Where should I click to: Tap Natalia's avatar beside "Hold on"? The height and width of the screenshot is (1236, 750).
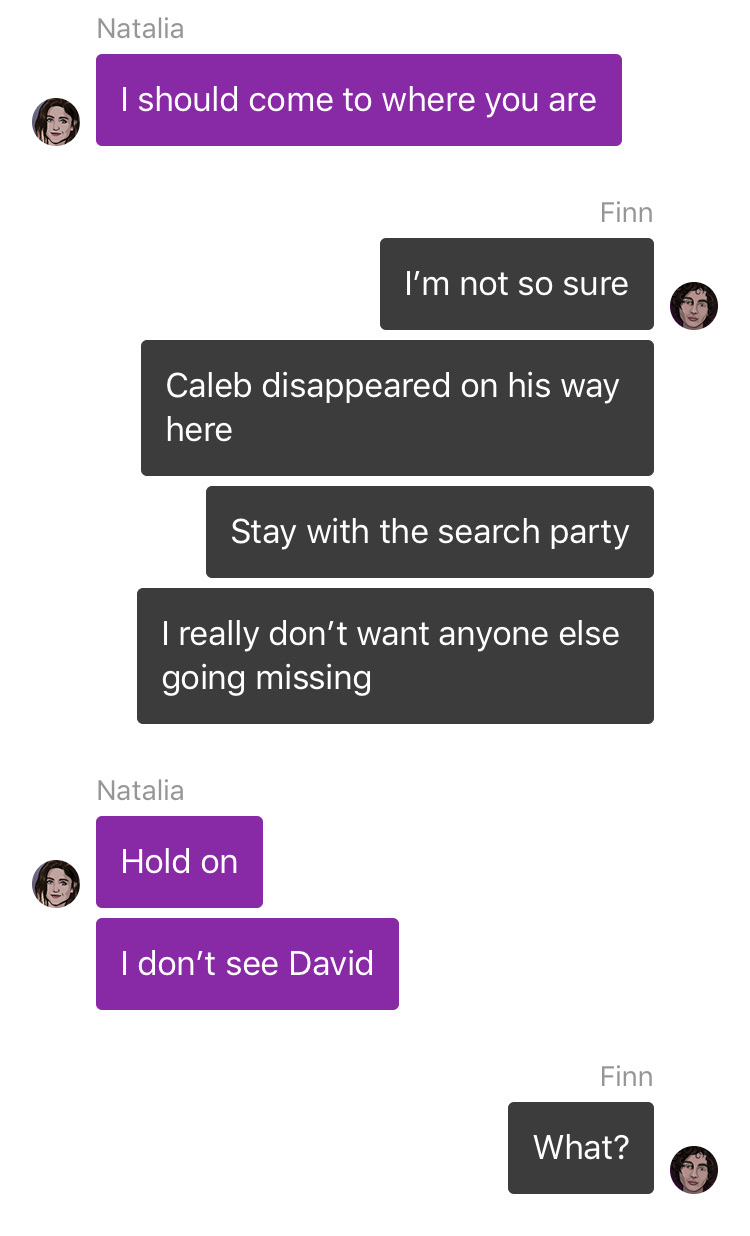[x=56, y=884]
